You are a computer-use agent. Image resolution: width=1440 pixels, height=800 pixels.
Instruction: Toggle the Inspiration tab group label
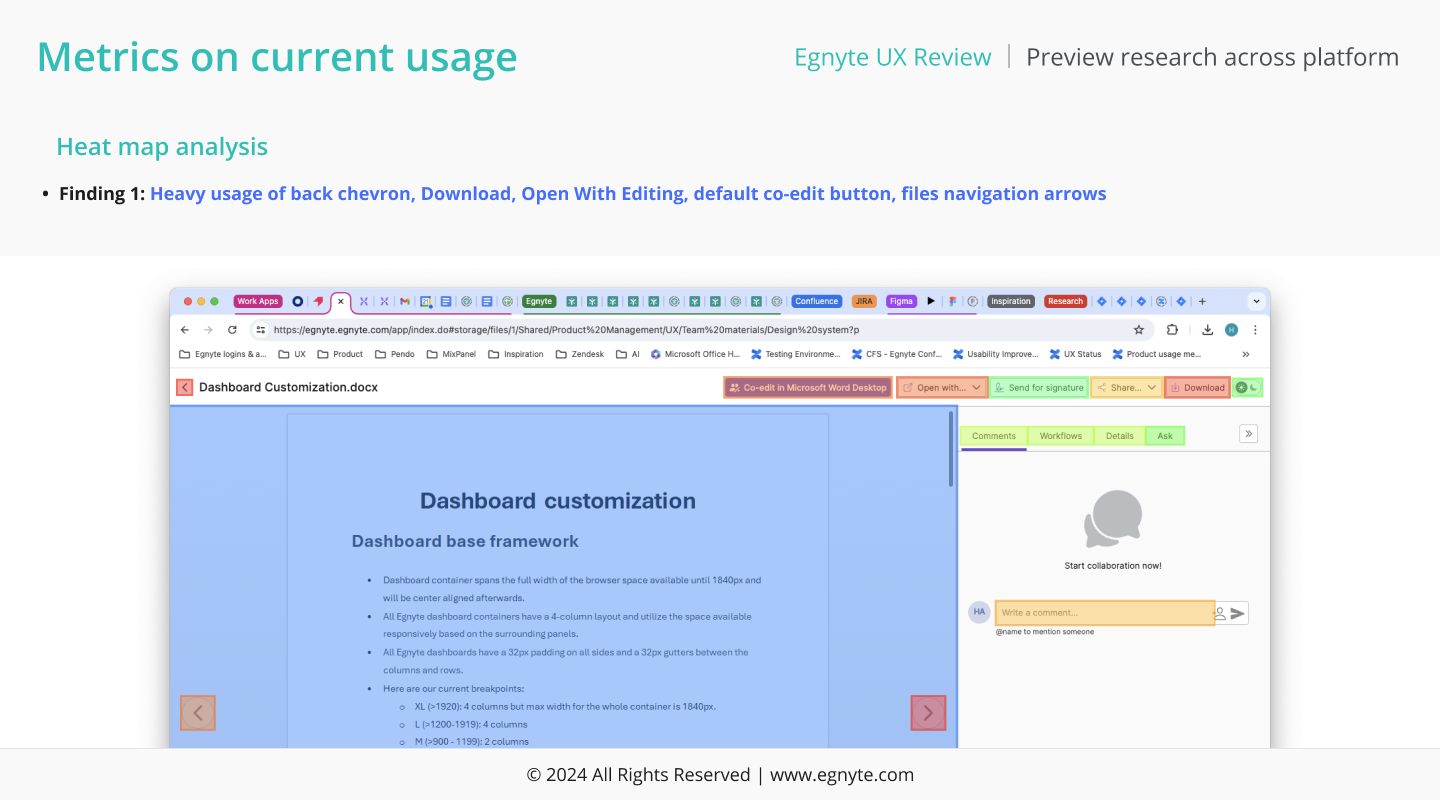tap(1011, 301)
